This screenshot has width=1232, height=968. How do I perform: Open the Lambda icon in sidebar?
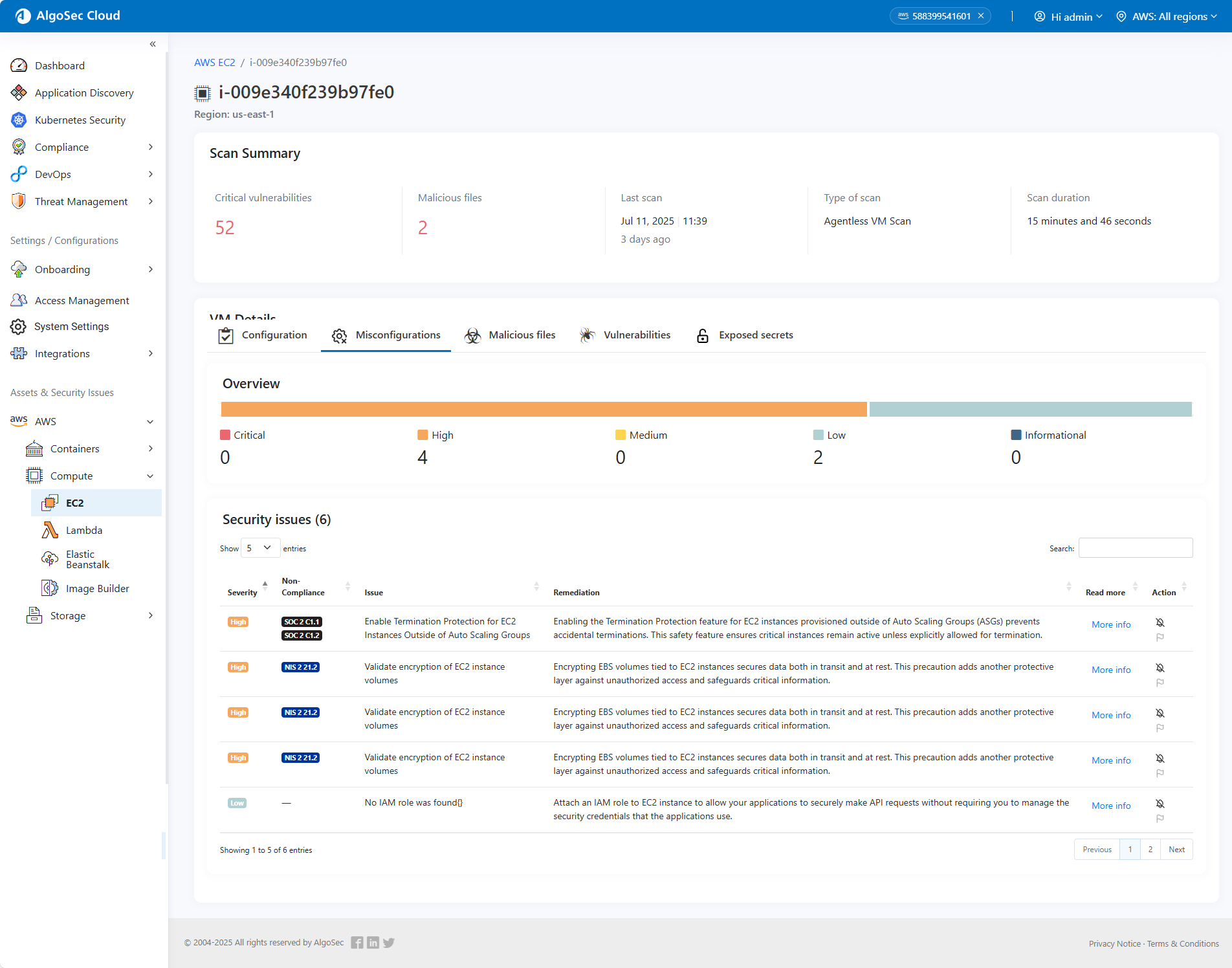pos(50,530)
